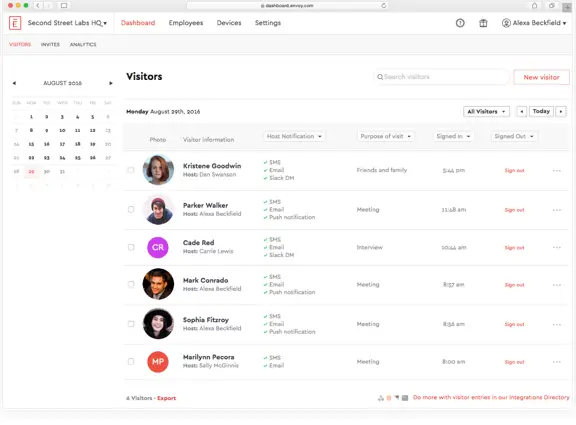Open more options for Kristene Goodwin

click(x=557, y=170)
